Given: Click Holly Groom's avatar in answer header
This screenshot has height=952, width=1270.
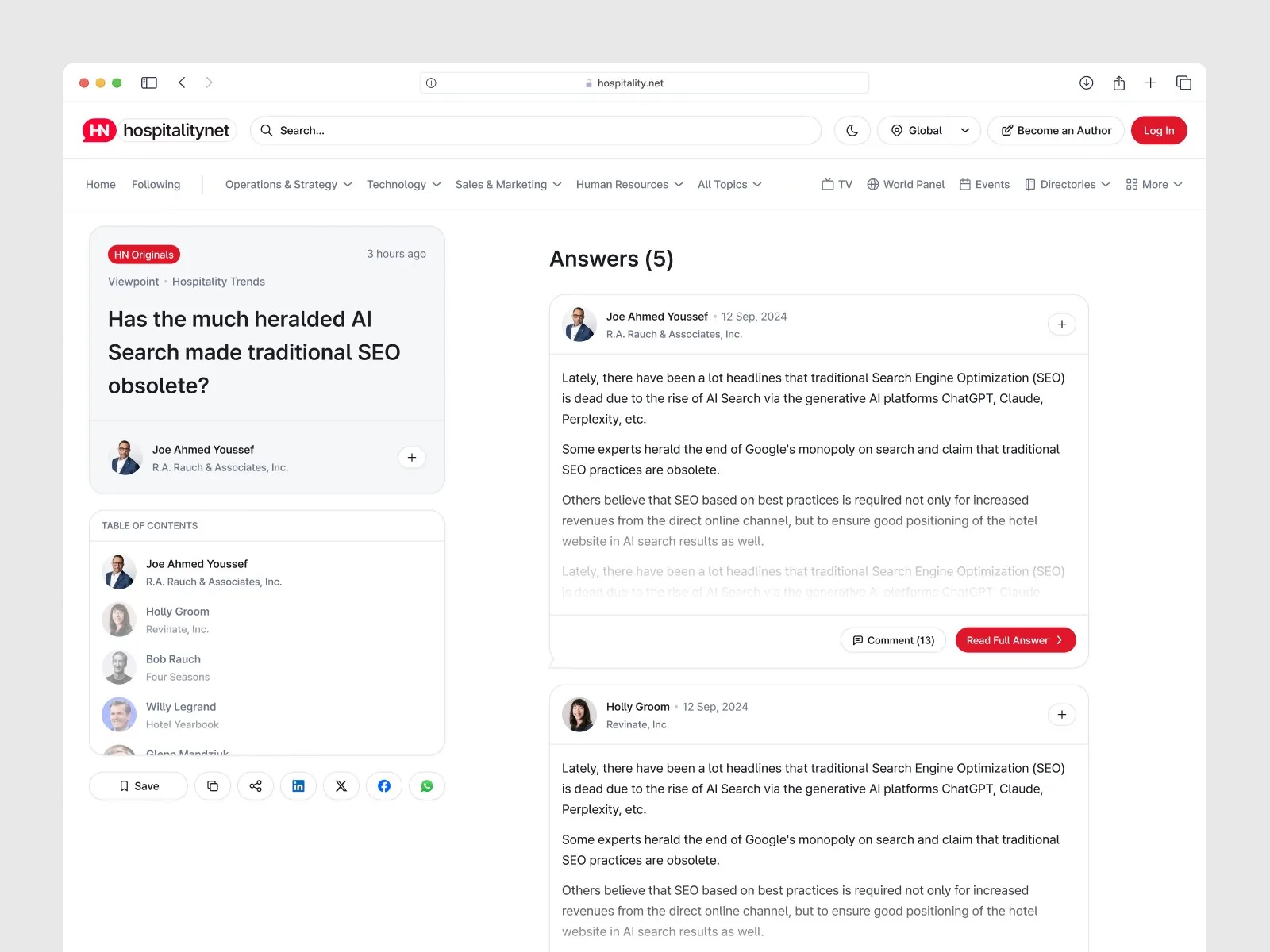Looking at the screenshot, I should pyautogui.click(x=579, y=715).
